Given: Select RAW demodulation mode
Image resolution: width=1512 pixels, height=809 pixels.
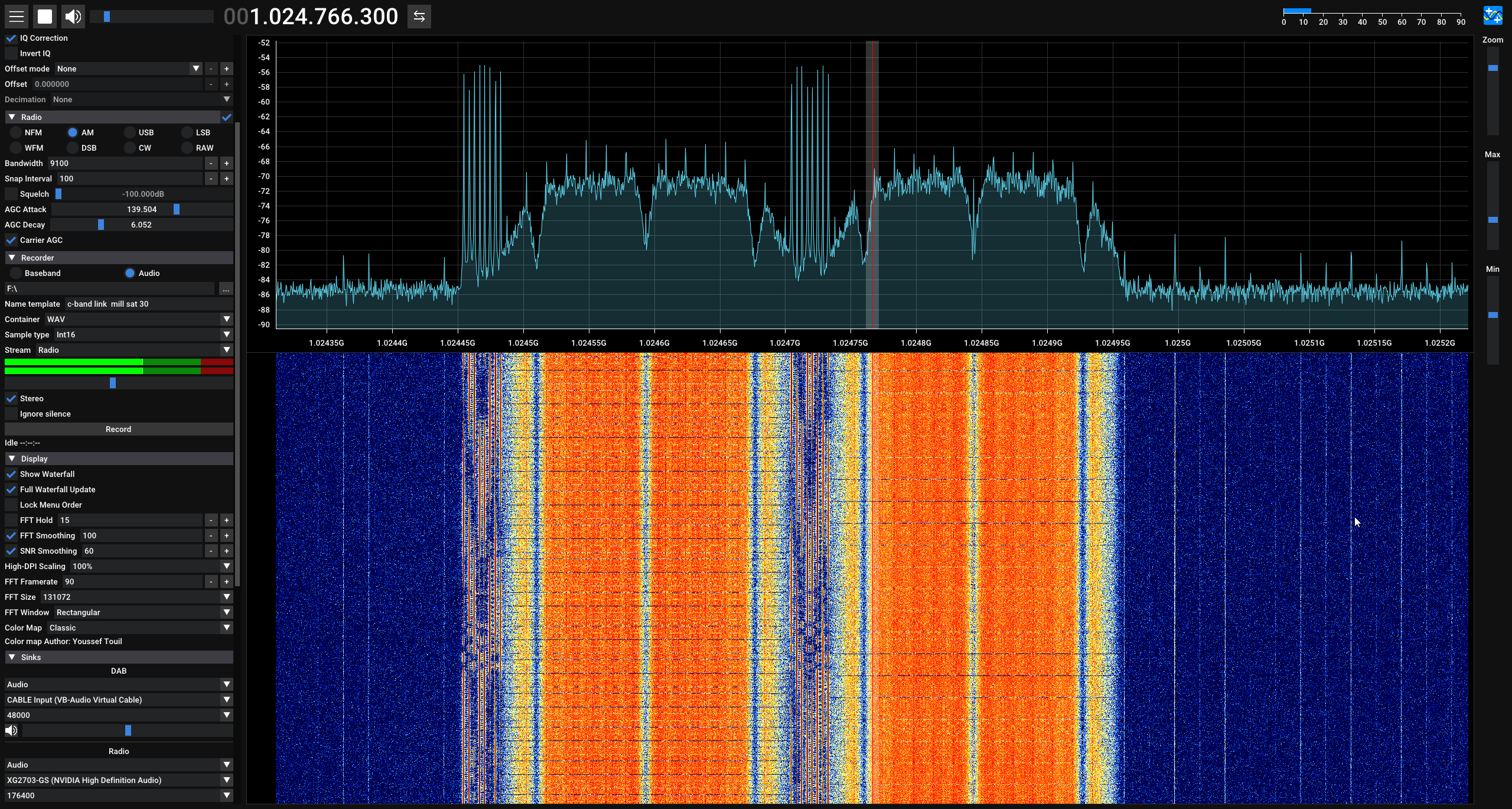Looking at the screenshot, I should coord(187,148).
